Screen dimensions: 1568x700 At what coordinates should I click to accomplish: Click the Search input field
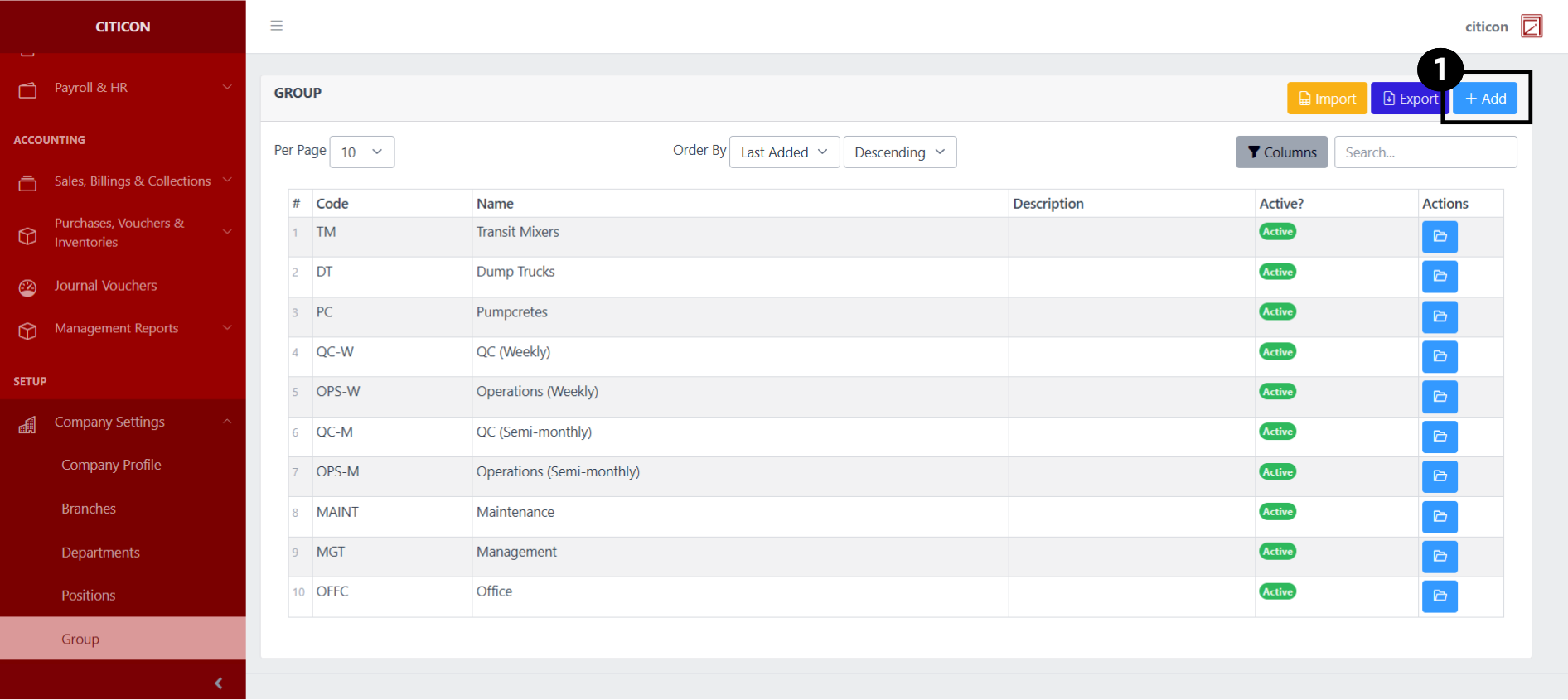tap(1425, 152)
